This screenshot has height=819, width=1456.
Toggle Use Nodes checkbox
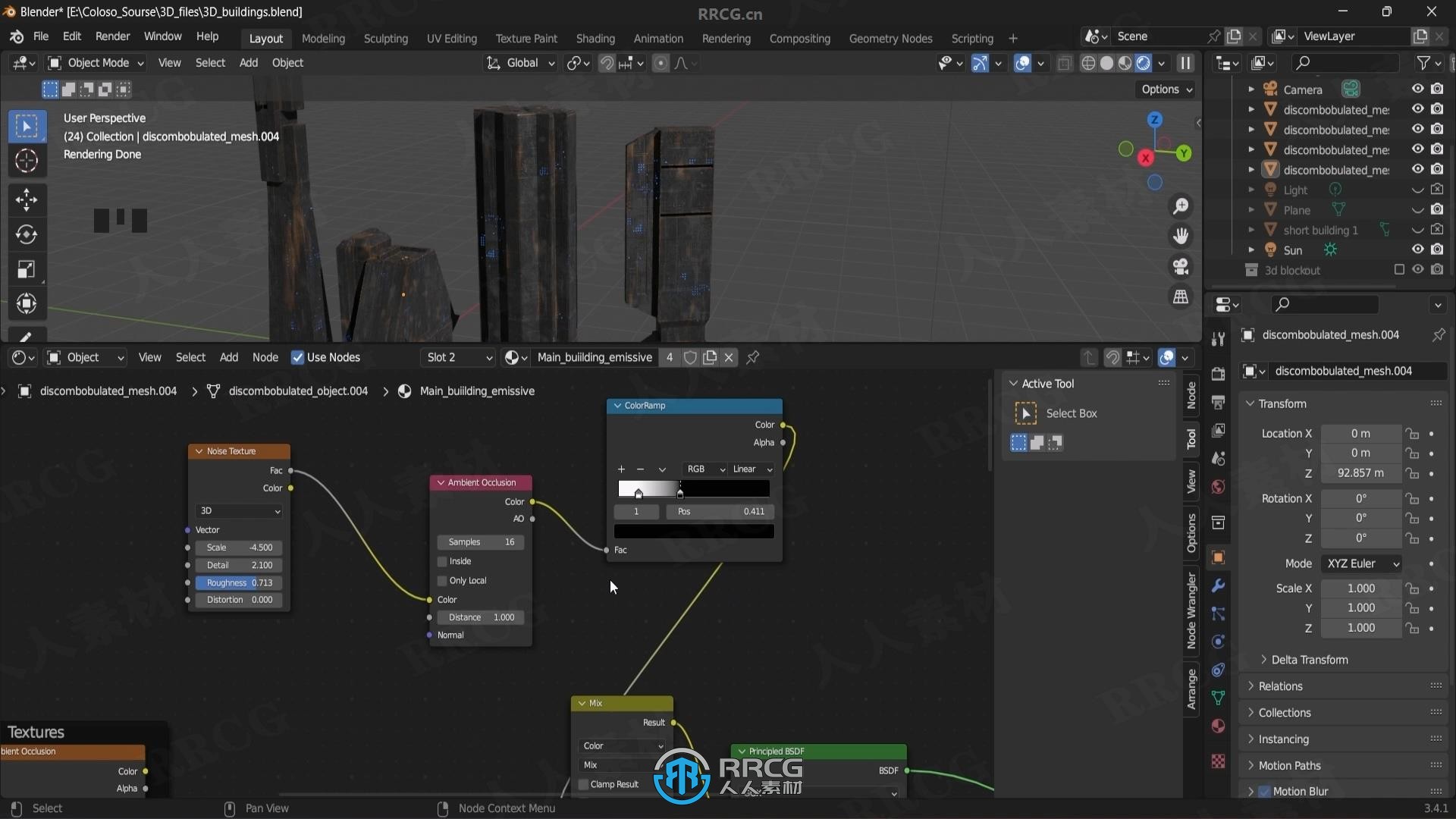[298, 357]
